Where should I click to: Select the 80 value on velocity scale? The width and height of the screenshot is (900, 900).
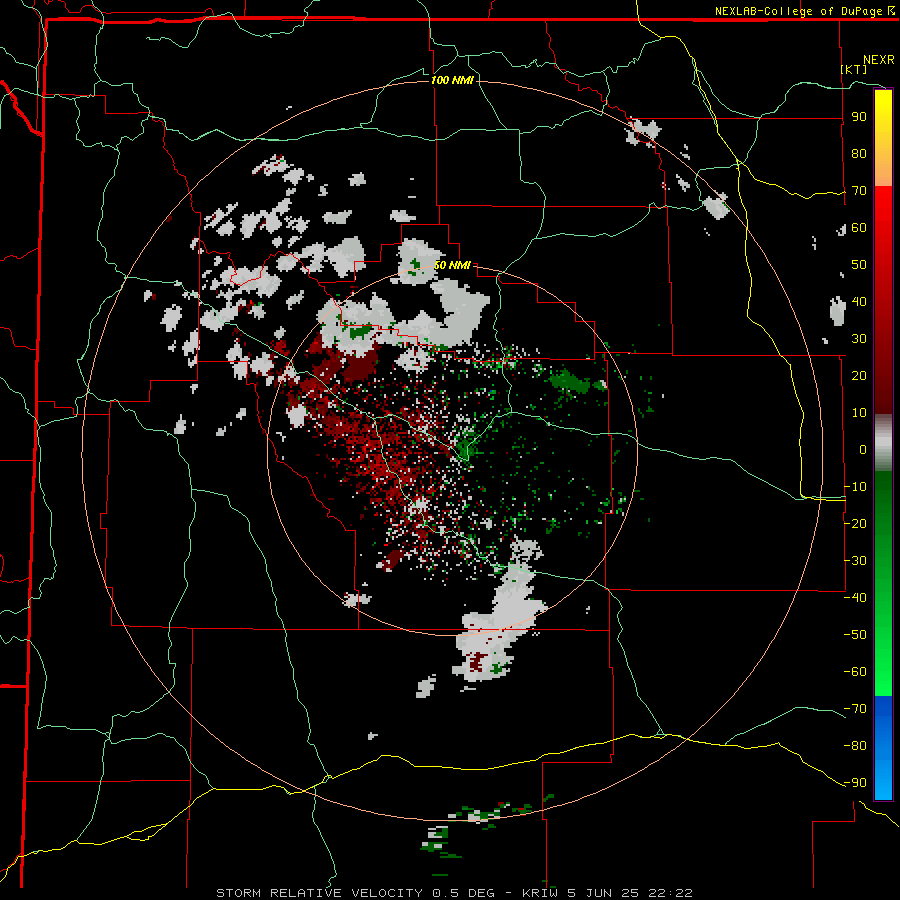coord(859,154)
